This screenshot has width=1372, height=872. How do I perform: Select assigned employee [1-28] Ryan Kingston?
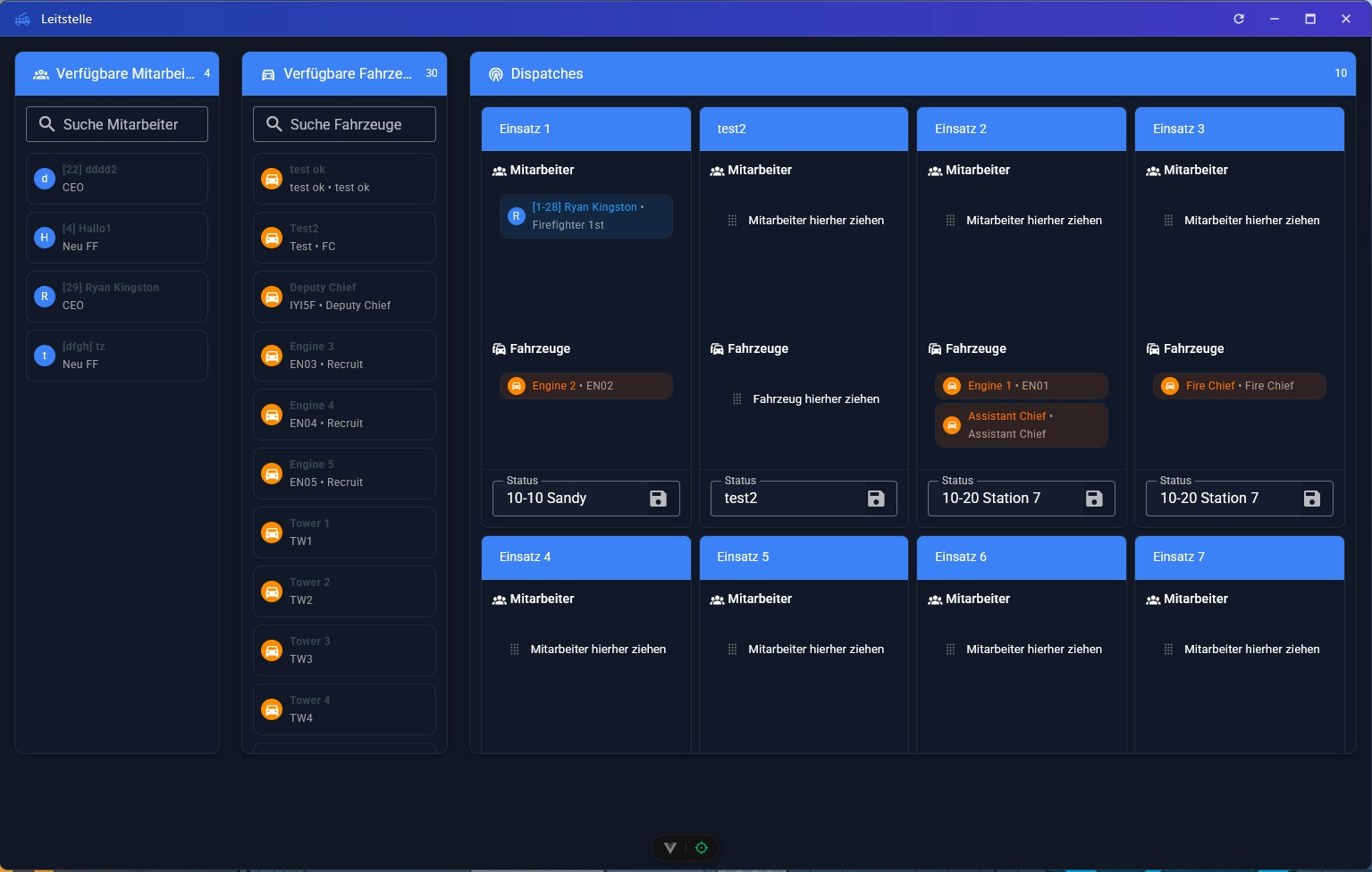(586, 216)
